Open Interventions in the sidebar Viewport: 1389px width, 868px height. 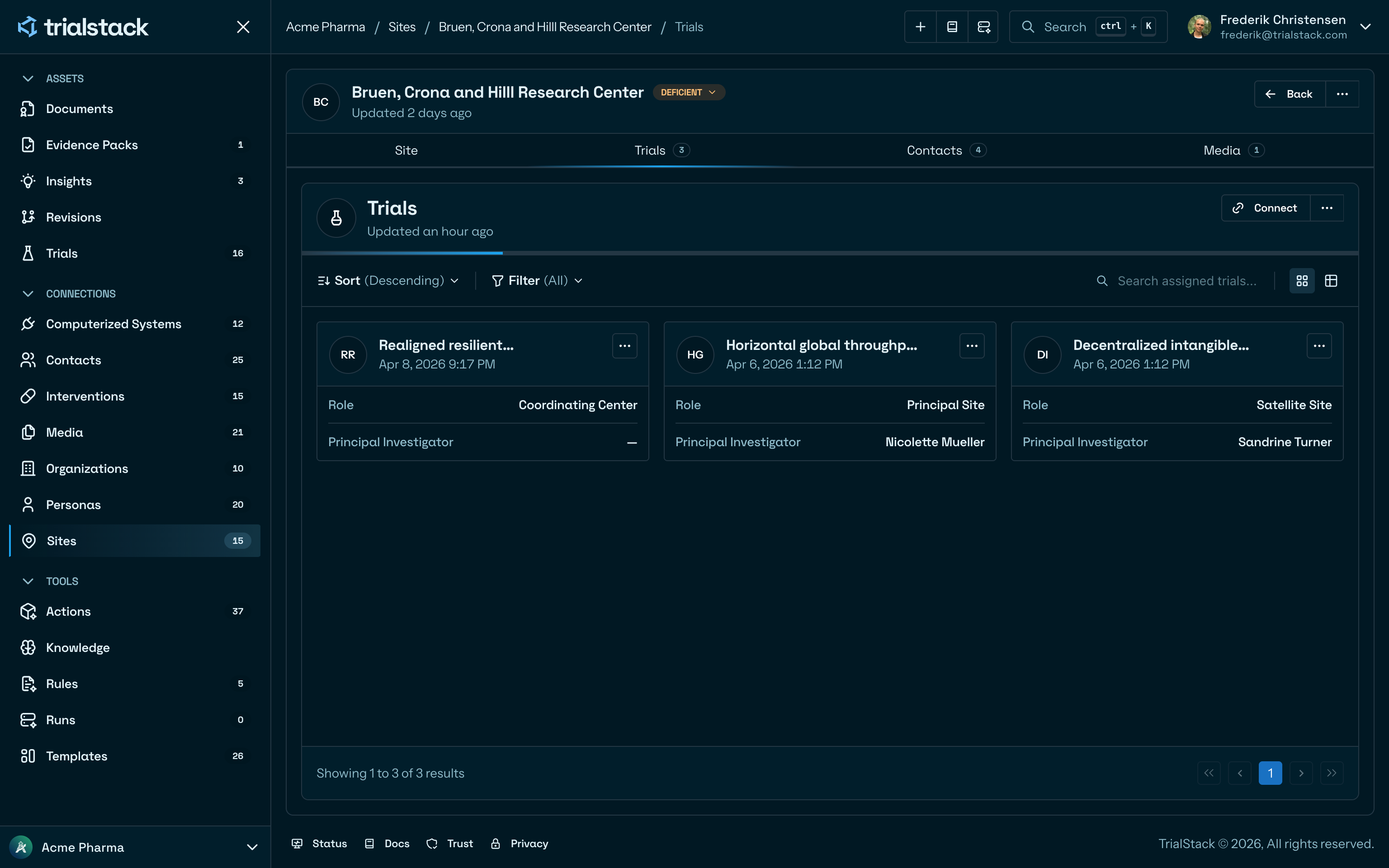135,396
